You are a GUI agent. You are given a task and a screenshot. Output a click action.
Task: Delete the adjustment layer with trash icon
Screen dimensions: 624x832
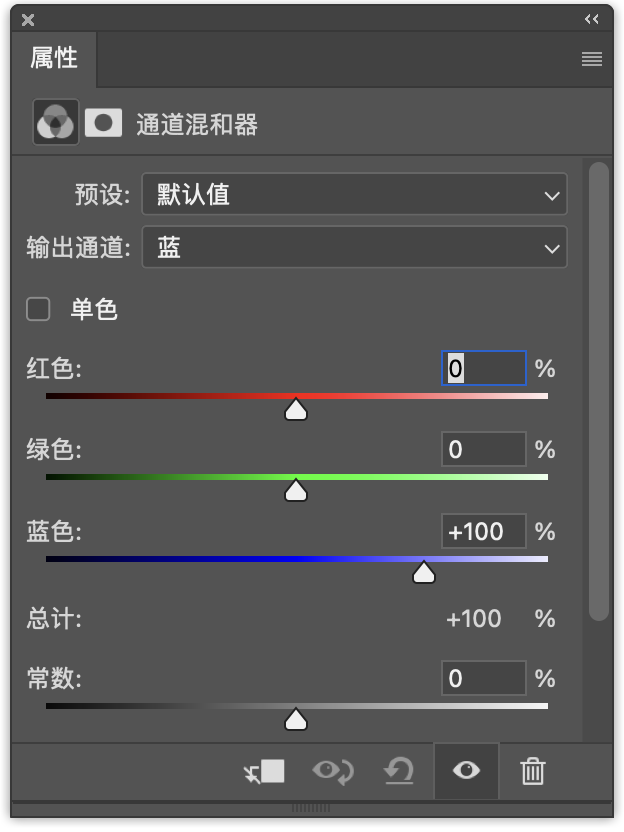coord(533,771)
